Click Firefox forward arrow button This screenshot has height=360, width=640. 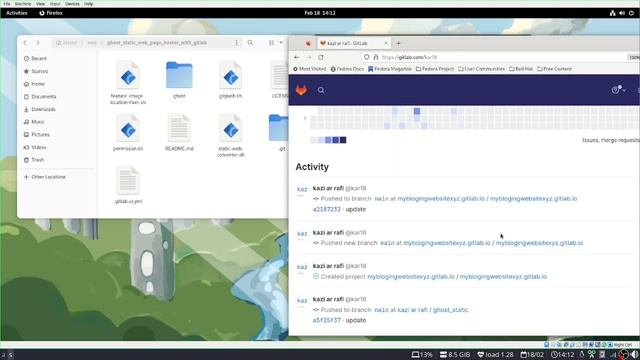click(309, 57)
